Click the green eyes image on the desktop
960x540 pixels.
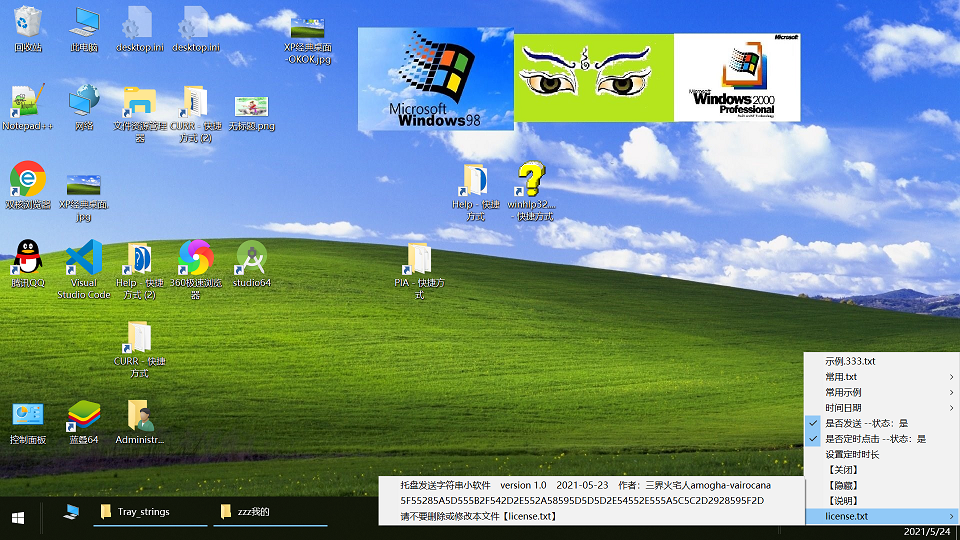pyautogui.click(x=593, y=77)
